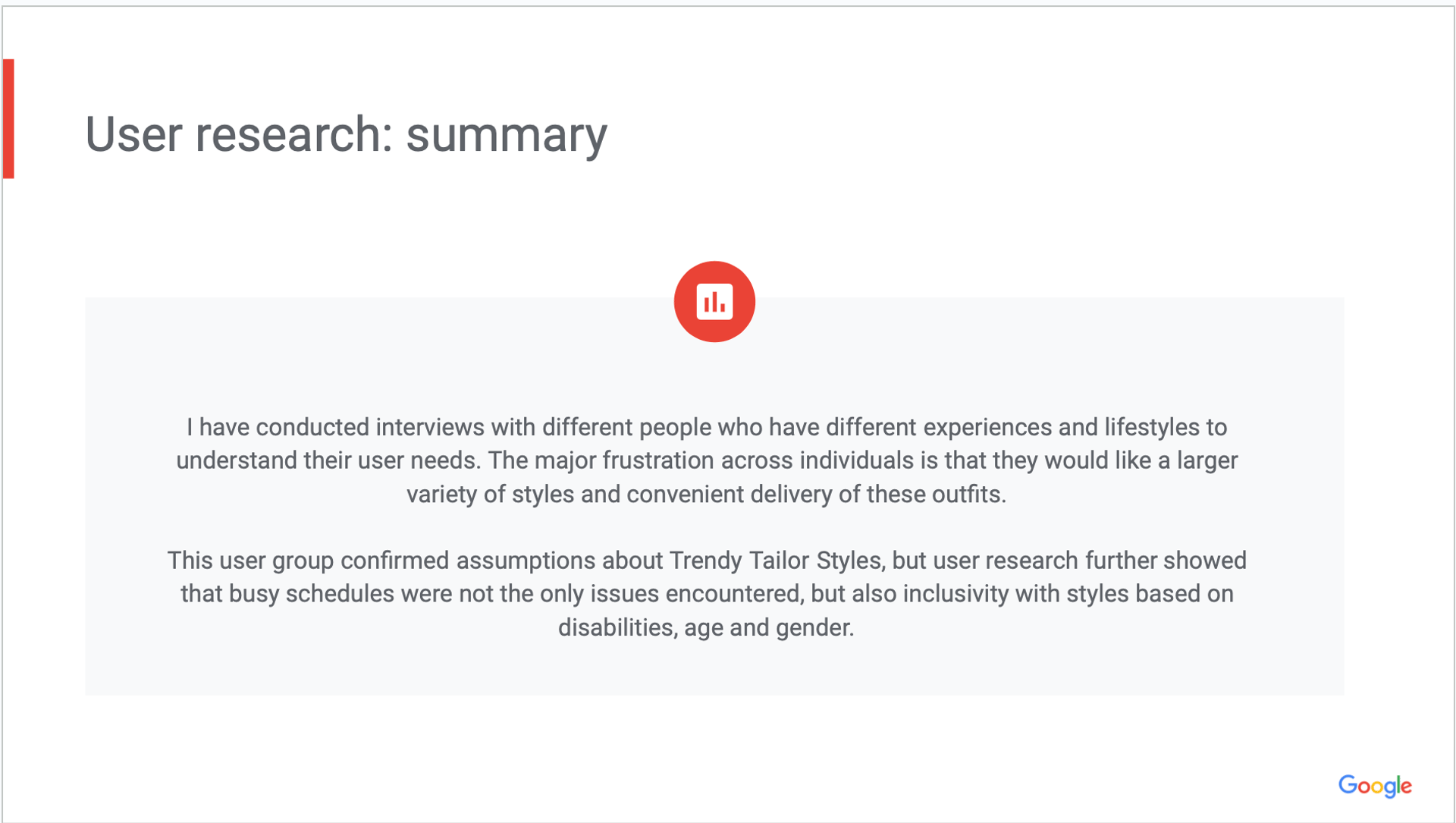Click the blue G in Google logo
1456x823 pixels.
pyautogui.click(x=1348, y=785)
